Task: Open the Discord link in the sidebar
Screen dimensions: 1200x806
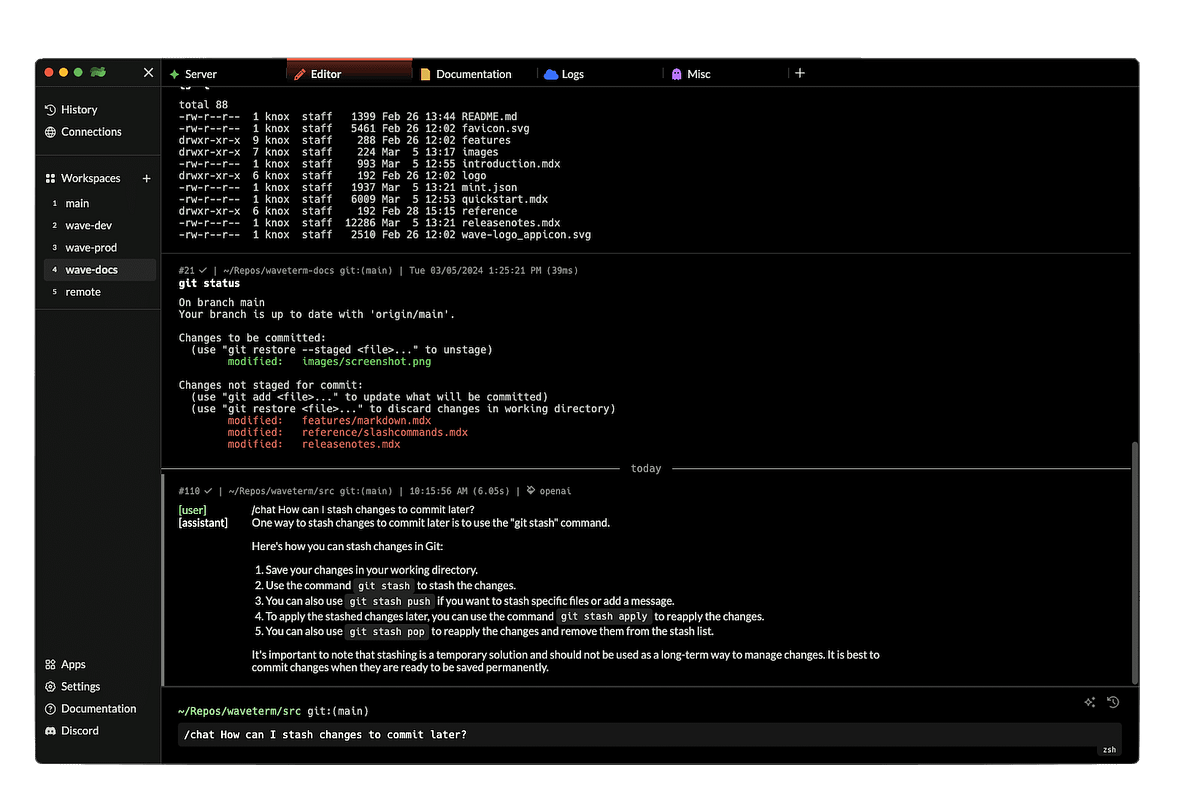Action: tap(77, 730)
